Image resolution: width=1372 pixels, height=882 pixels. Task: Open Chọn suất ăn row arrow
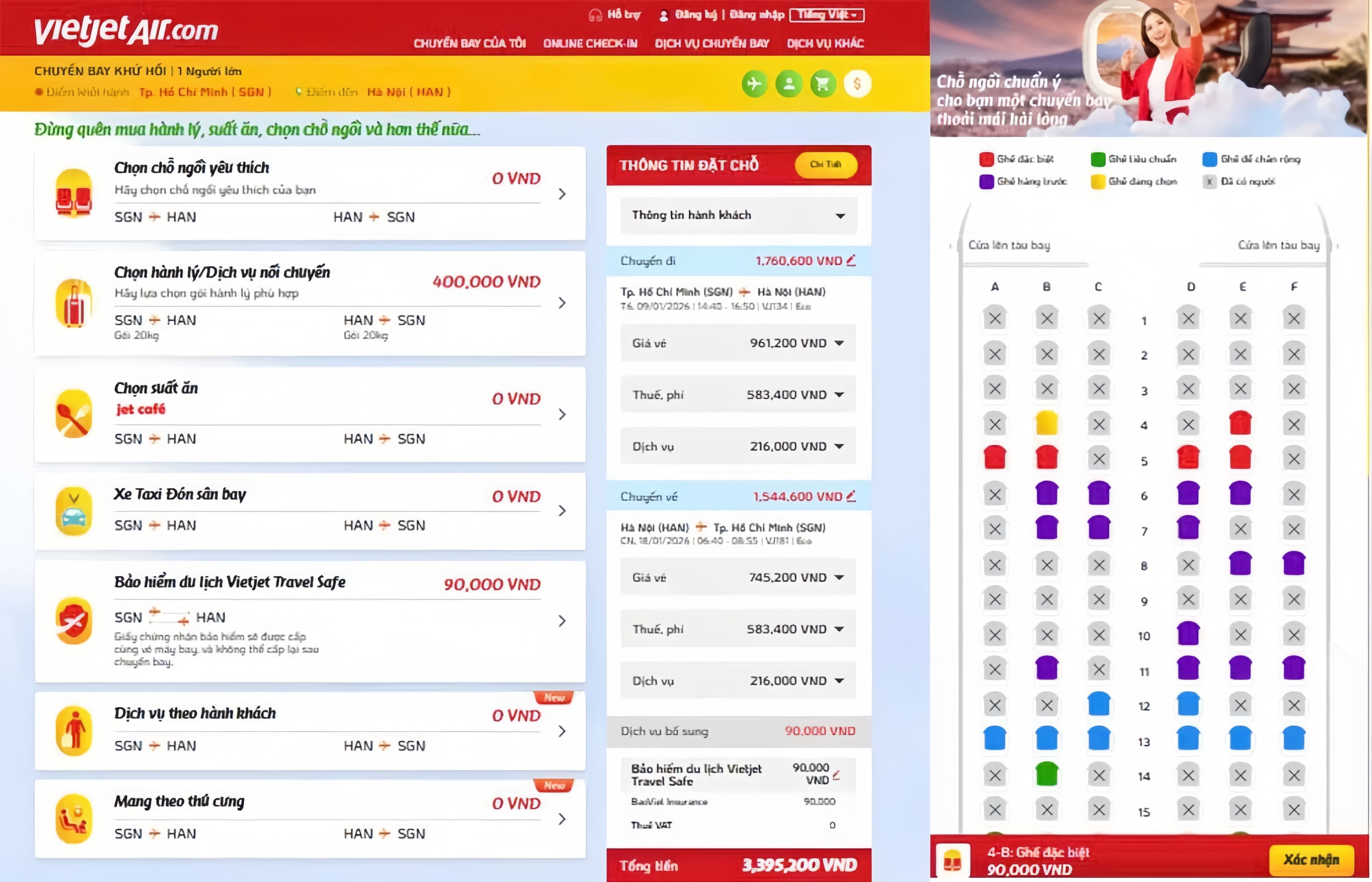click(562, 414)
